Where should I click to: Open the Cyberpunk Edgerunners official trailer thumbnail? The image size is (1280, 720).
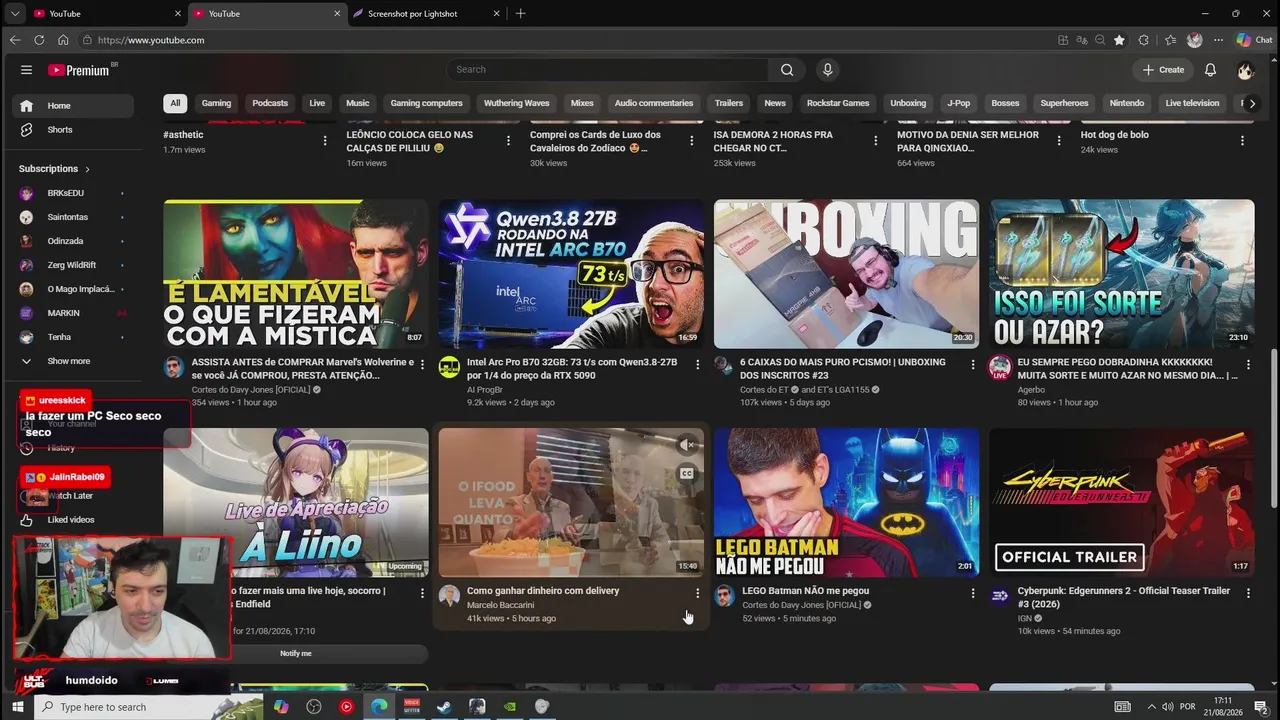point(1122,503)
